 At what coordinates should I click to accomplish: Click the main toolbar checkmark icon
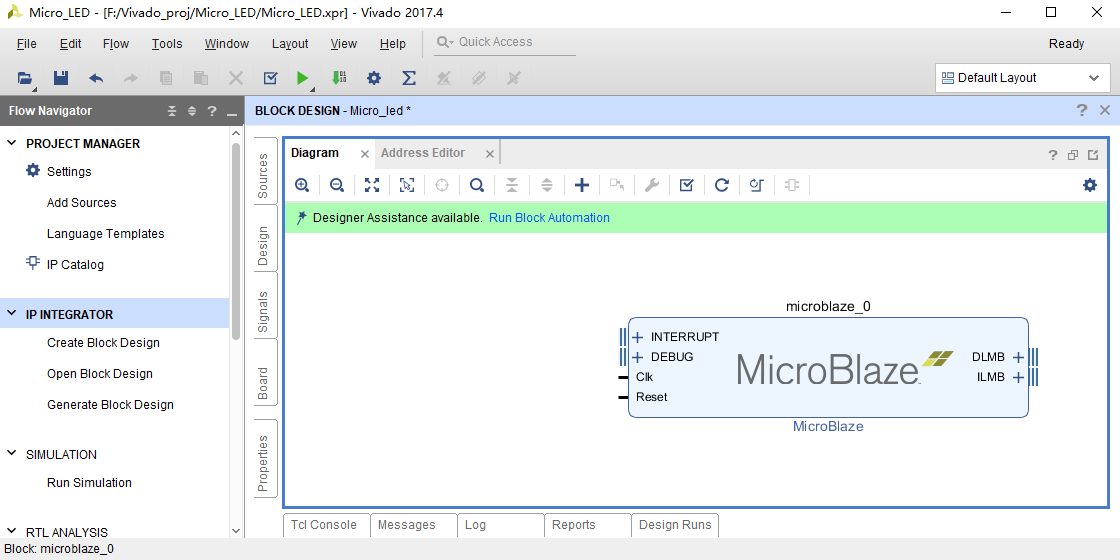tap(270, 78)
